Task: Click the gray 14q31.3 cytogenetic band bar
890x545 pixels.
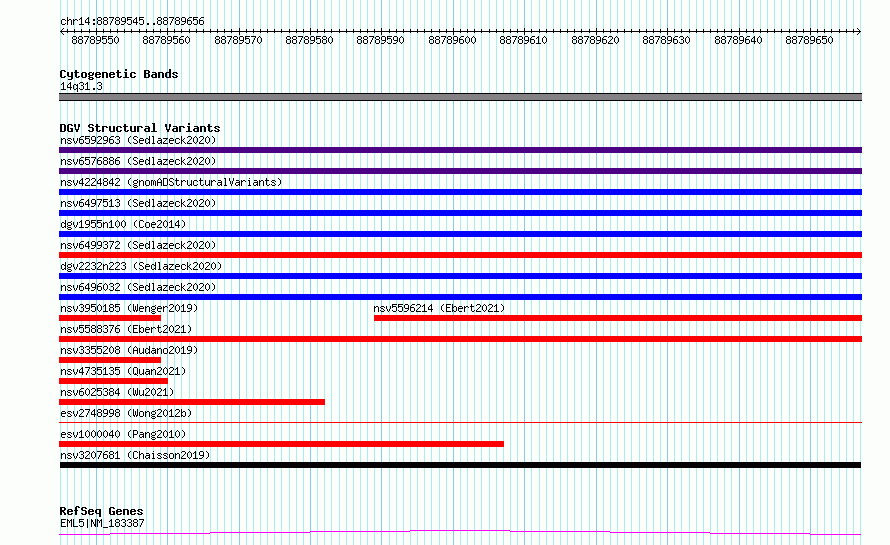Action: click(x=460, y=97)
